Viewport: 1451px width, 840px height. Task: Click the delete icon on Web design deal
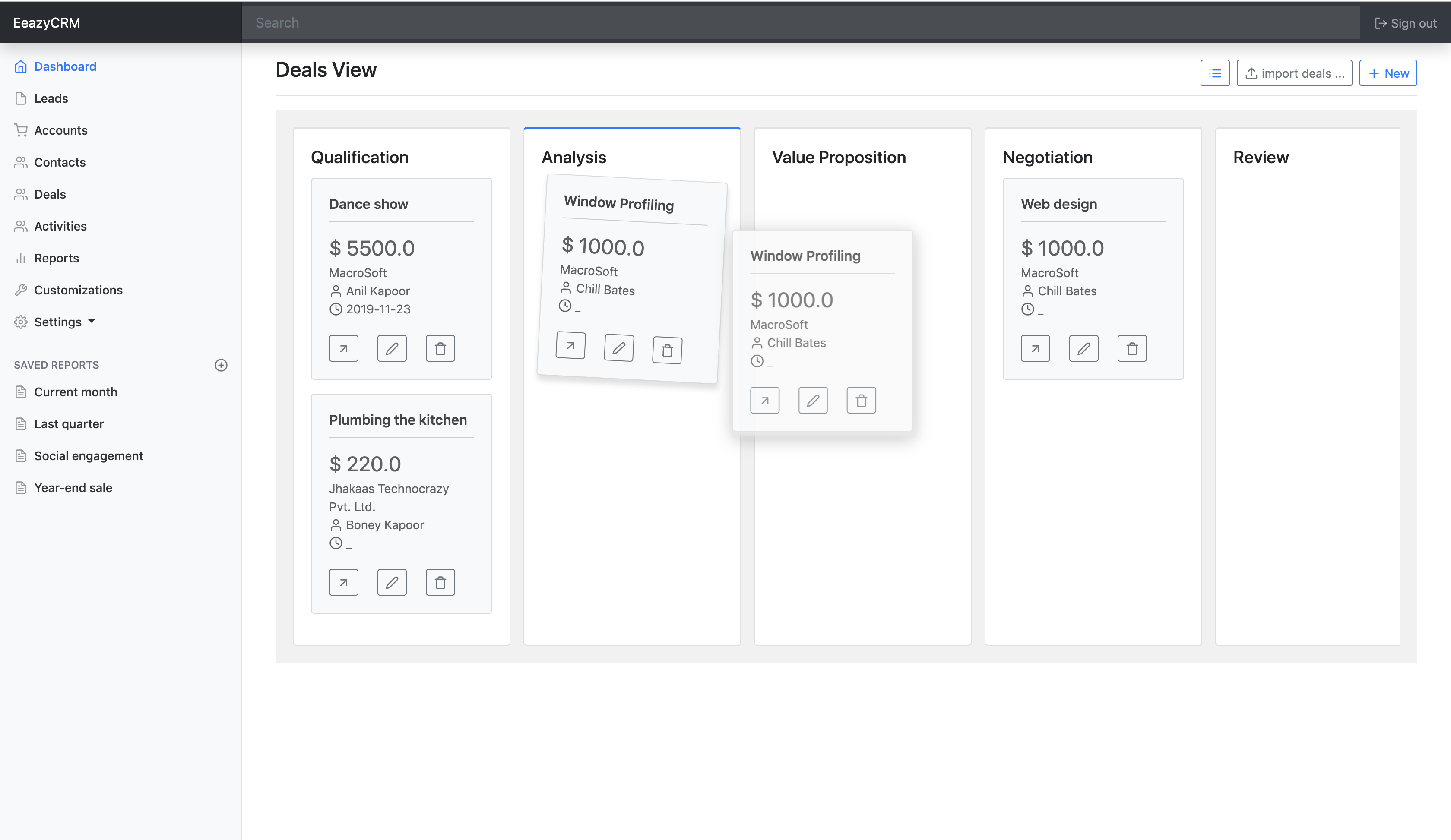pyautogui.click(x=1132, y=347)
